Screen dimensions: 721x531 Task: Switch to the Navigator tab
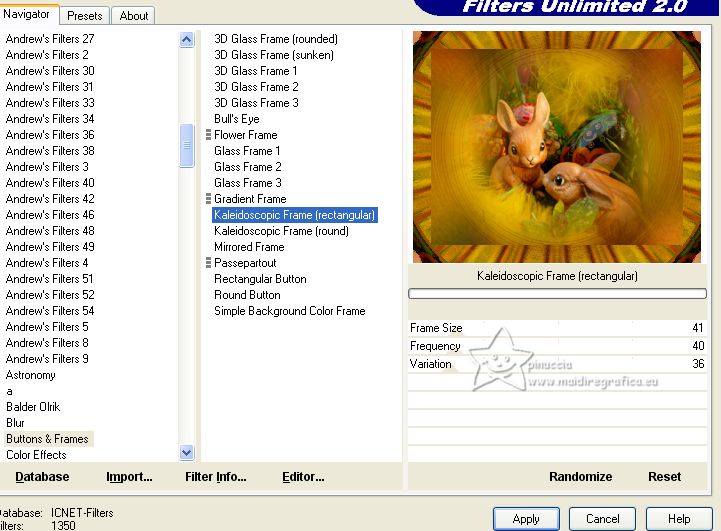26,14
